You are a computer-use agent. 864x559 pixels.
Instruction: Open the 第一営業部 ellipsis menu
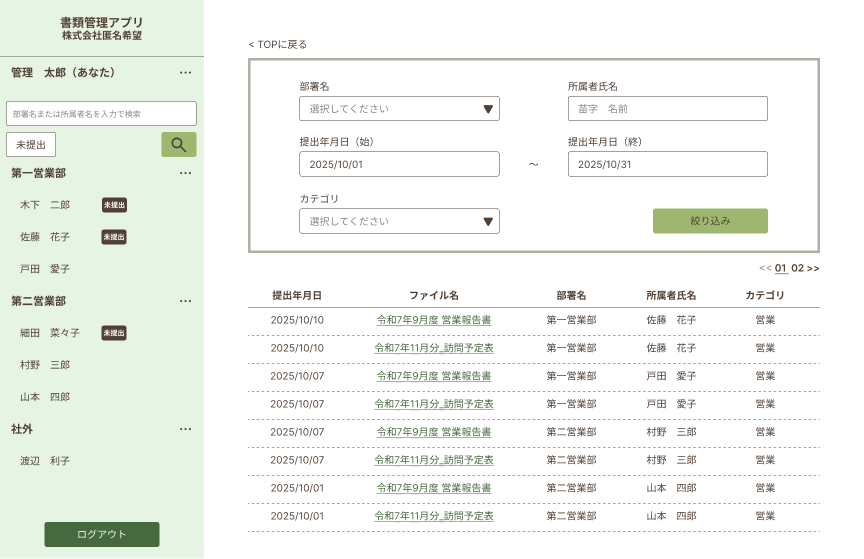(x=185, y=173)
